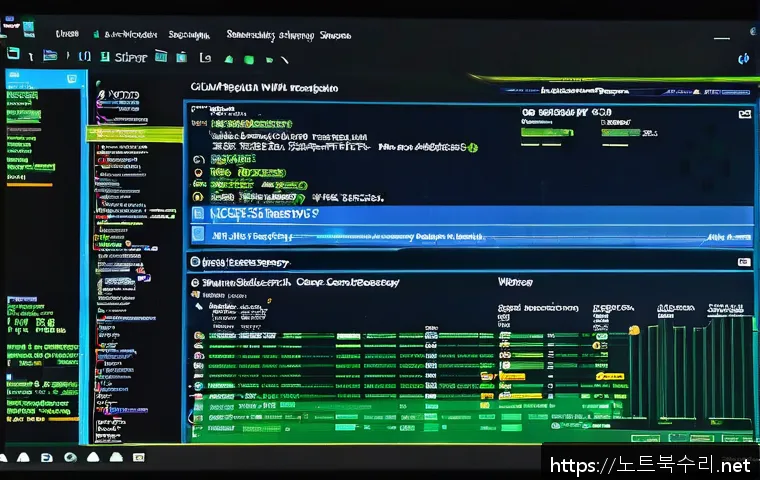
Task: Select the dark-blue highlighted row in the main list
Action: pyautogui.click(x=472, y=214)
